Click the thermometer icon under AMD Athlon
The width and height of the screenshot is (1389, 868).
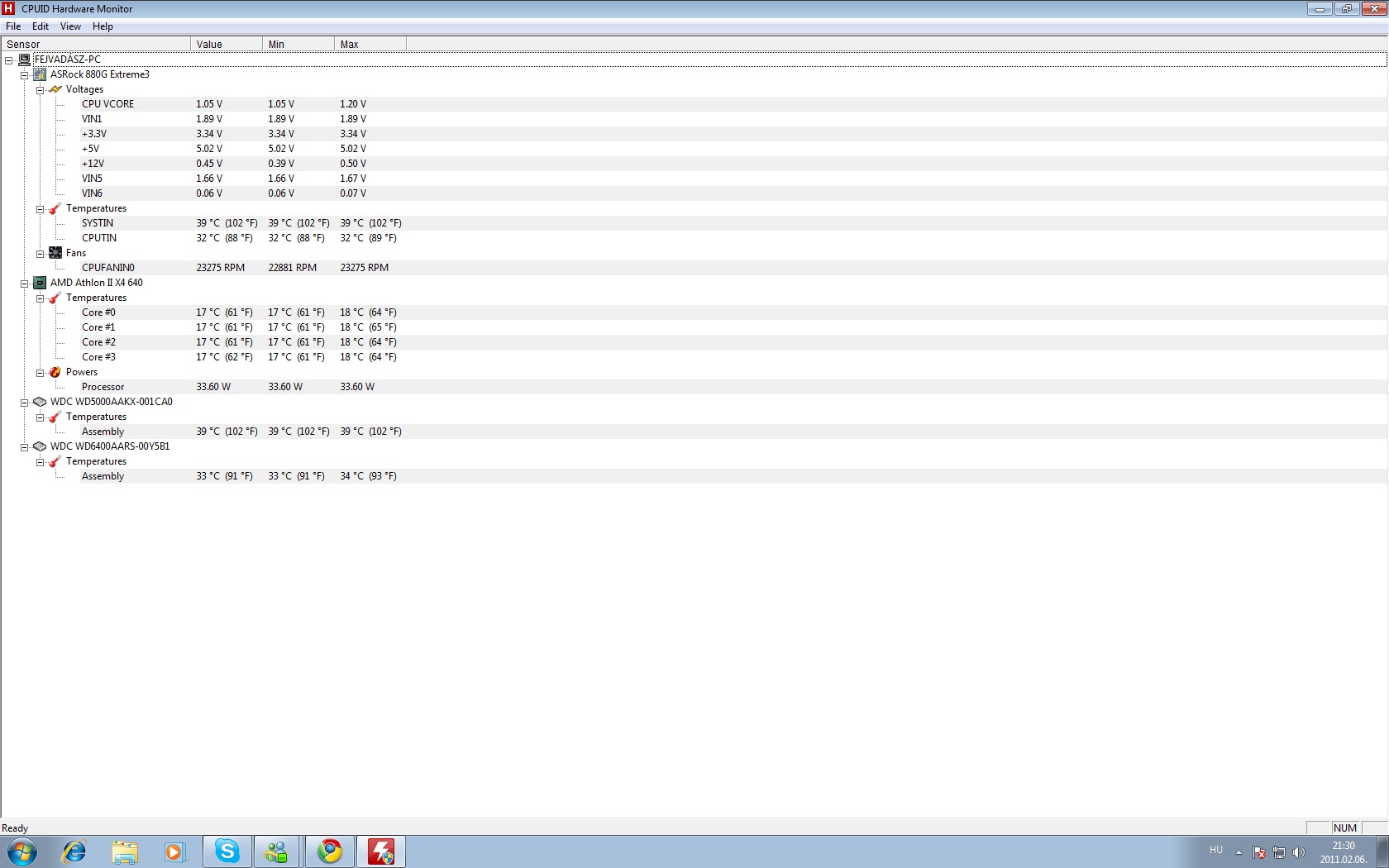(x=55, y=298)
